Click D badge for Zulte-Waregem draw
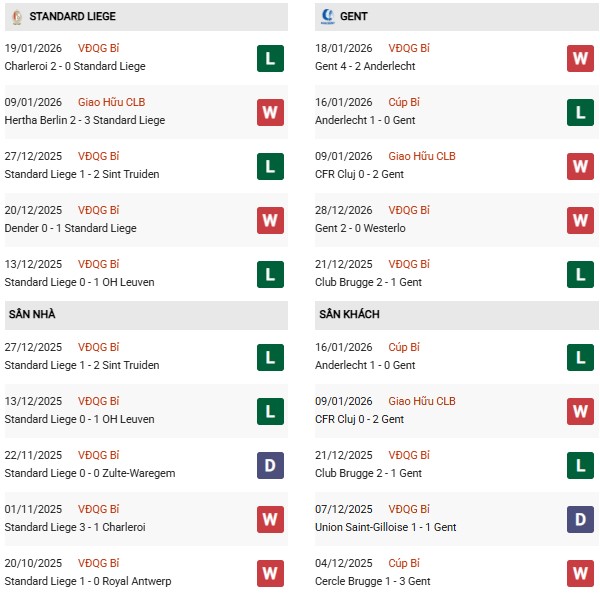 [269, 465]
